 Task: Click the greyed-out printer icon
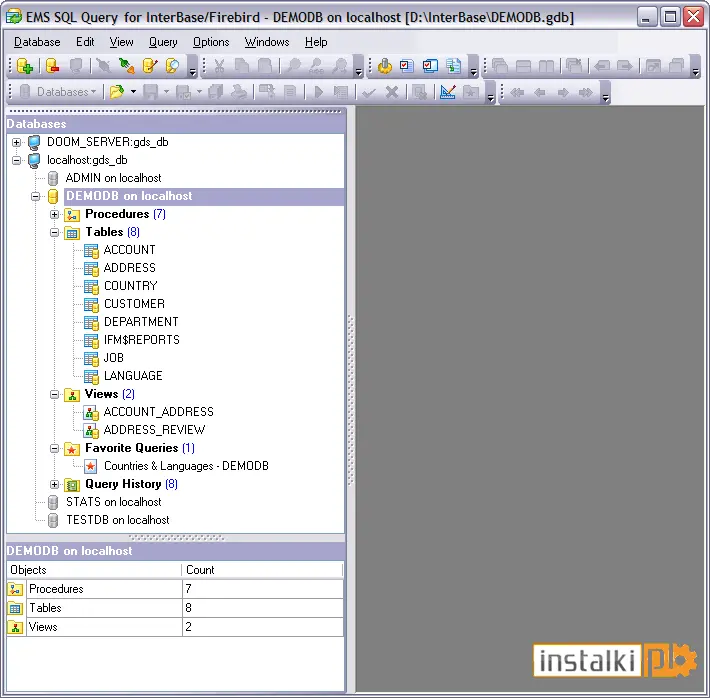(x=239, y=92)
